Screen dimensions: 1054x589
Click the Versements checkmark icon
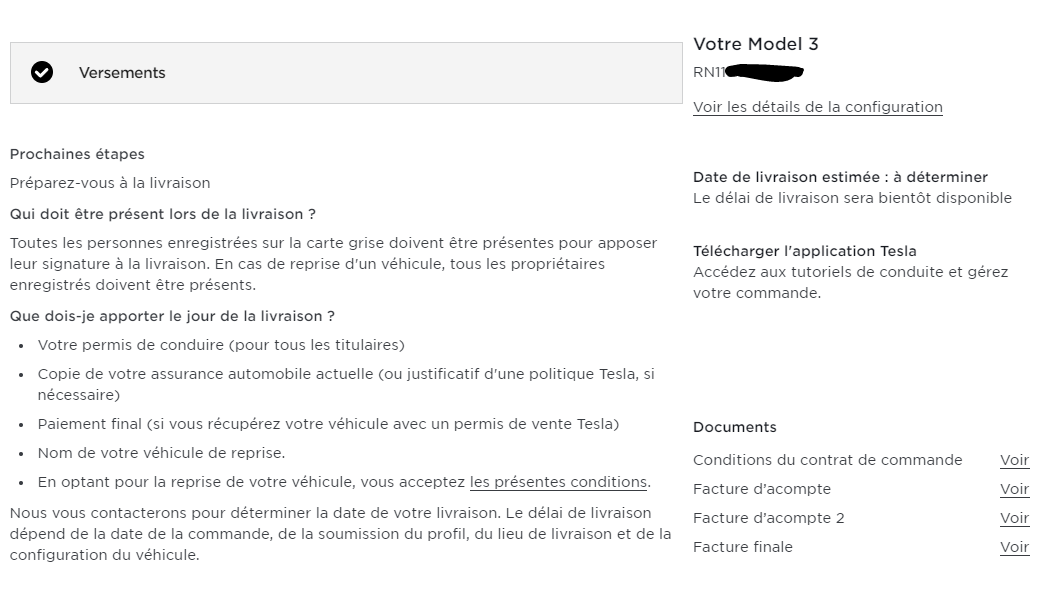(x=42, y=73)
